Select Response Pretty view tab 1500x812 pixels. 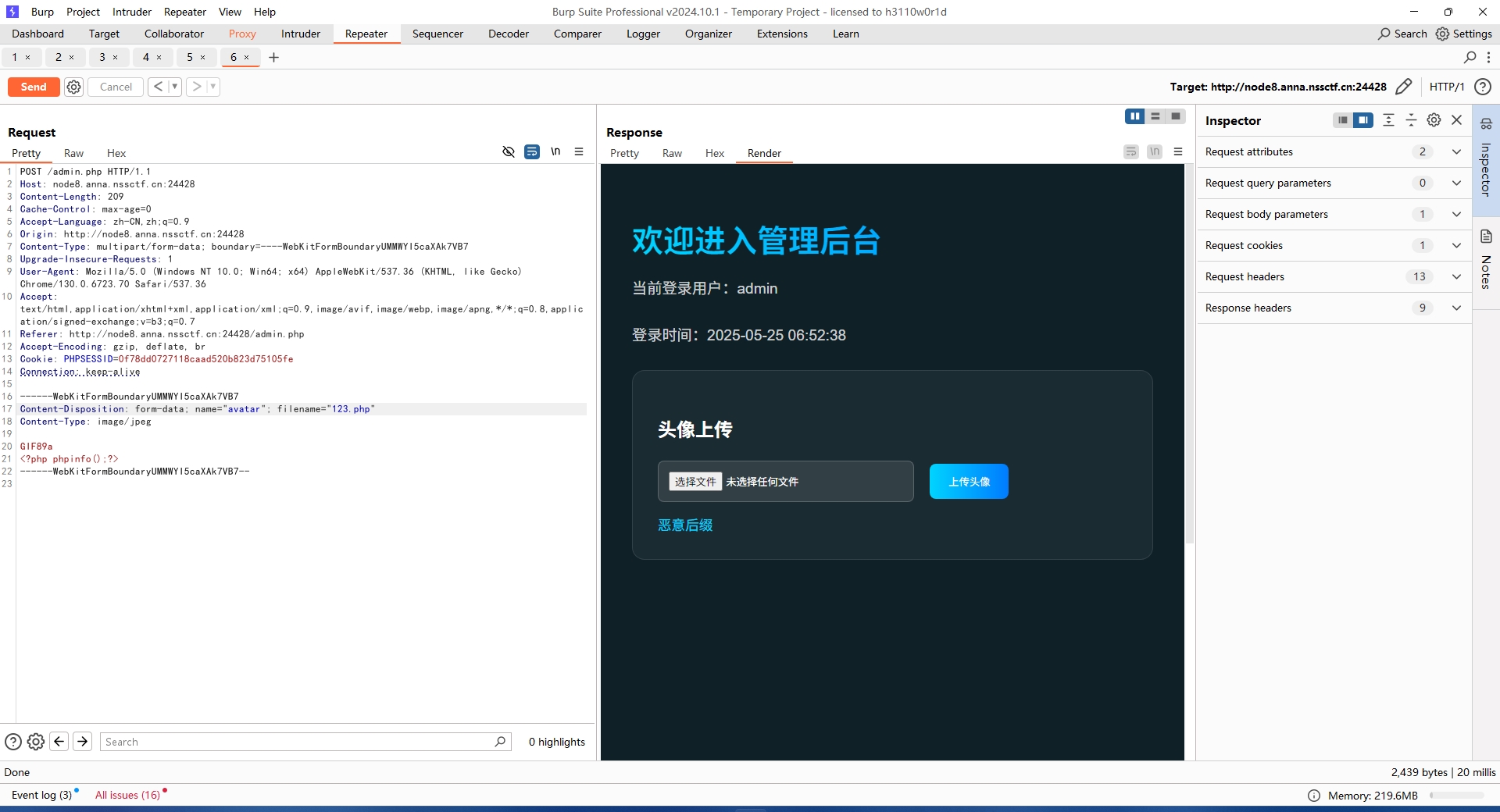[624, 153]
